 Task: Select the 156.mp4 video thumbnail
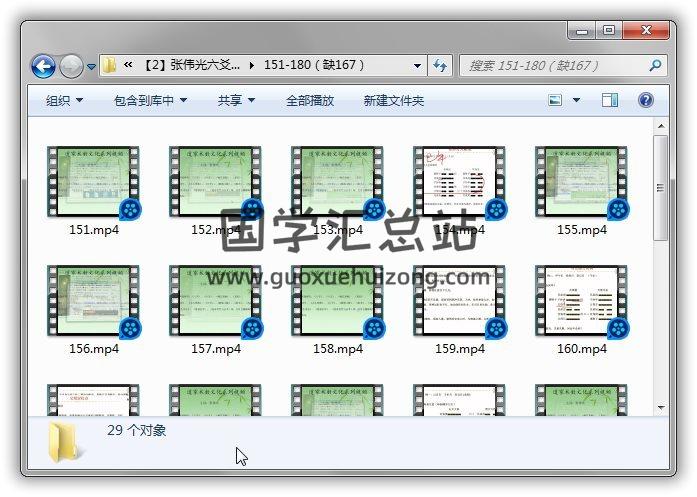(x=93, y=301)
